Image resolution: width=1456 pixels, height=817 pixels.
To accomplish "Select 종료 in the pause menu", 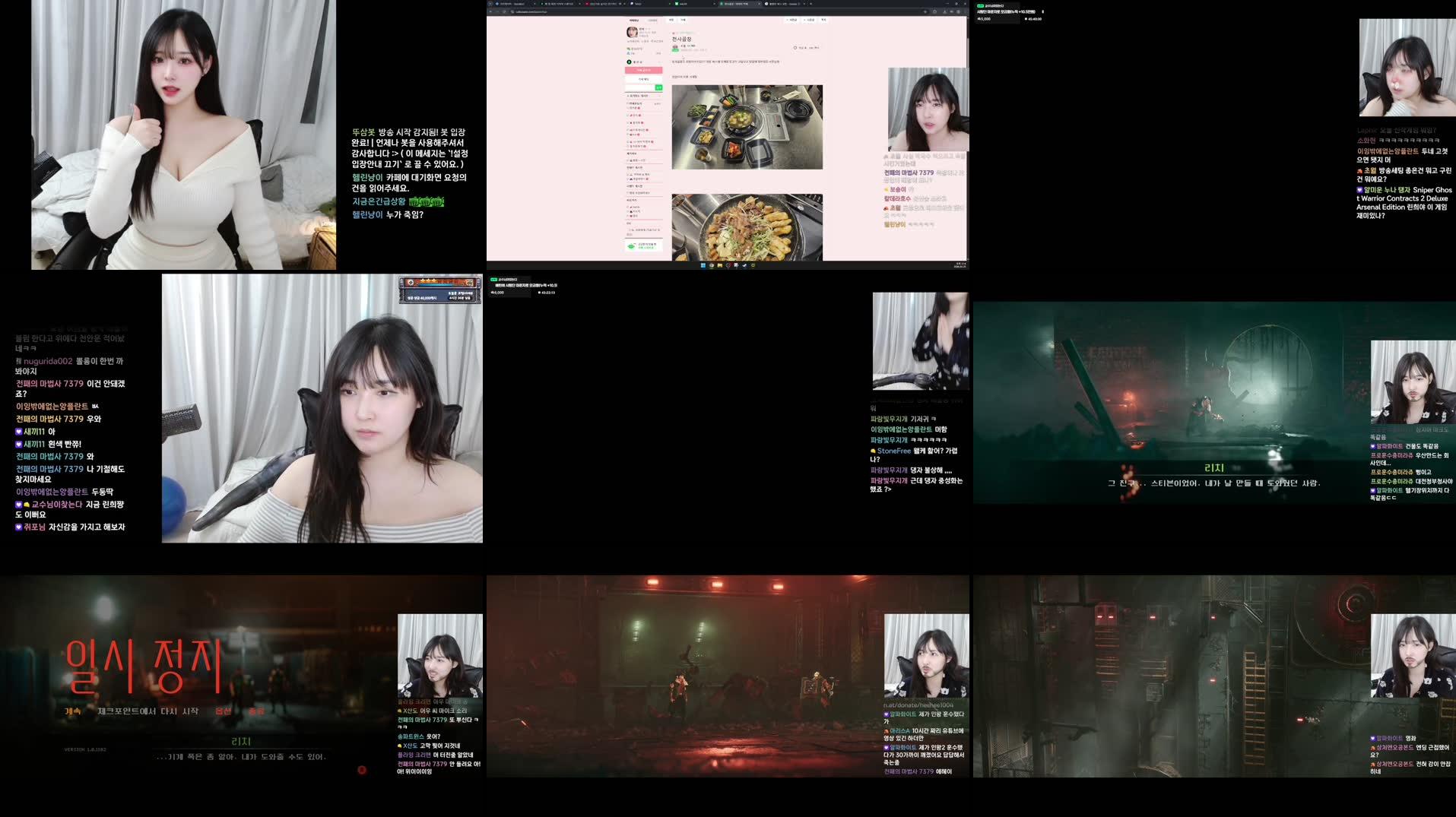I will (256, 711).
